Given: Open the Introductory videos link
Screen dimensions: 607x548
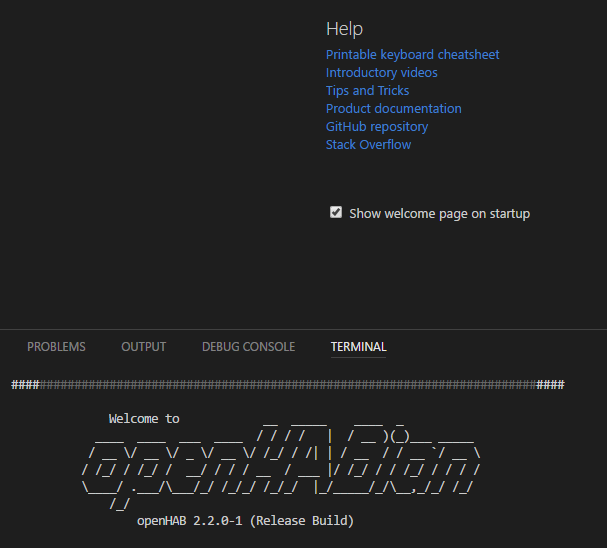Looking at the screenshot, I should click(x=382, y=73).
